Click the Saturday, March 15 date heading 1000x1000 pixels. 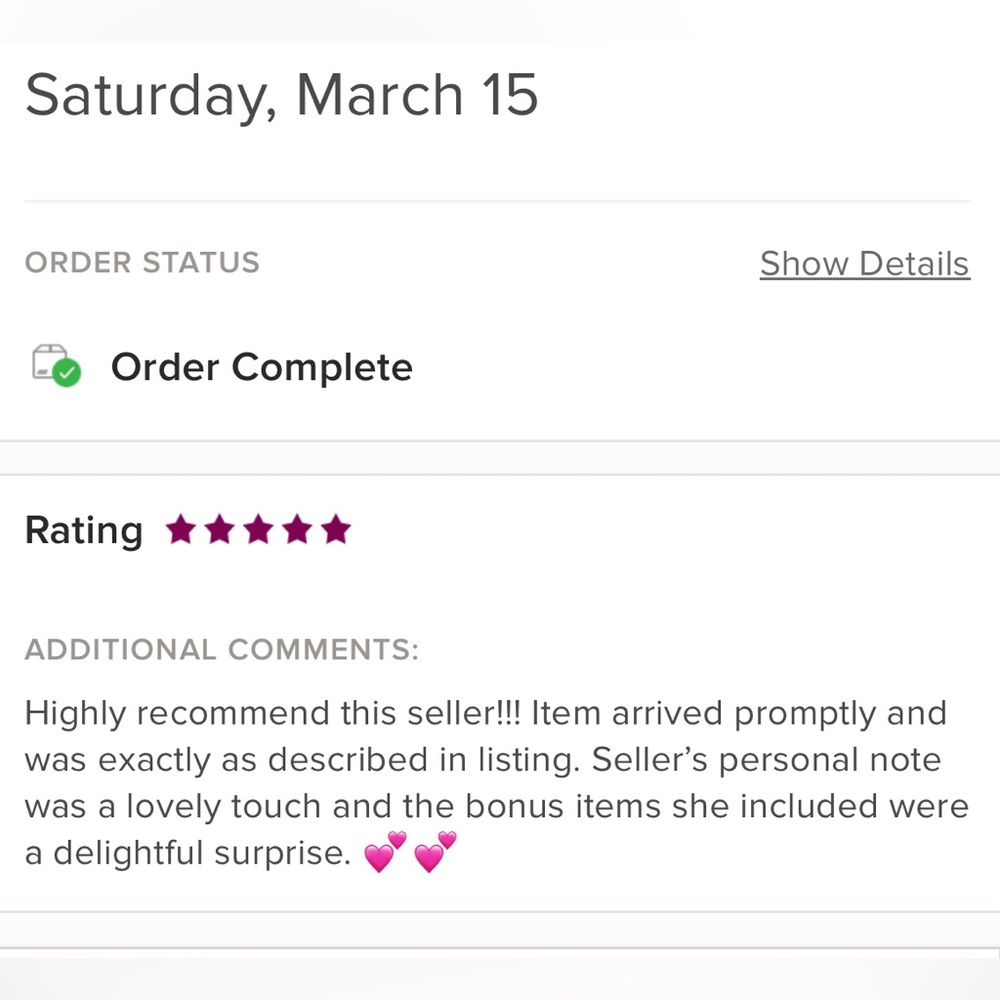point(281,96)
